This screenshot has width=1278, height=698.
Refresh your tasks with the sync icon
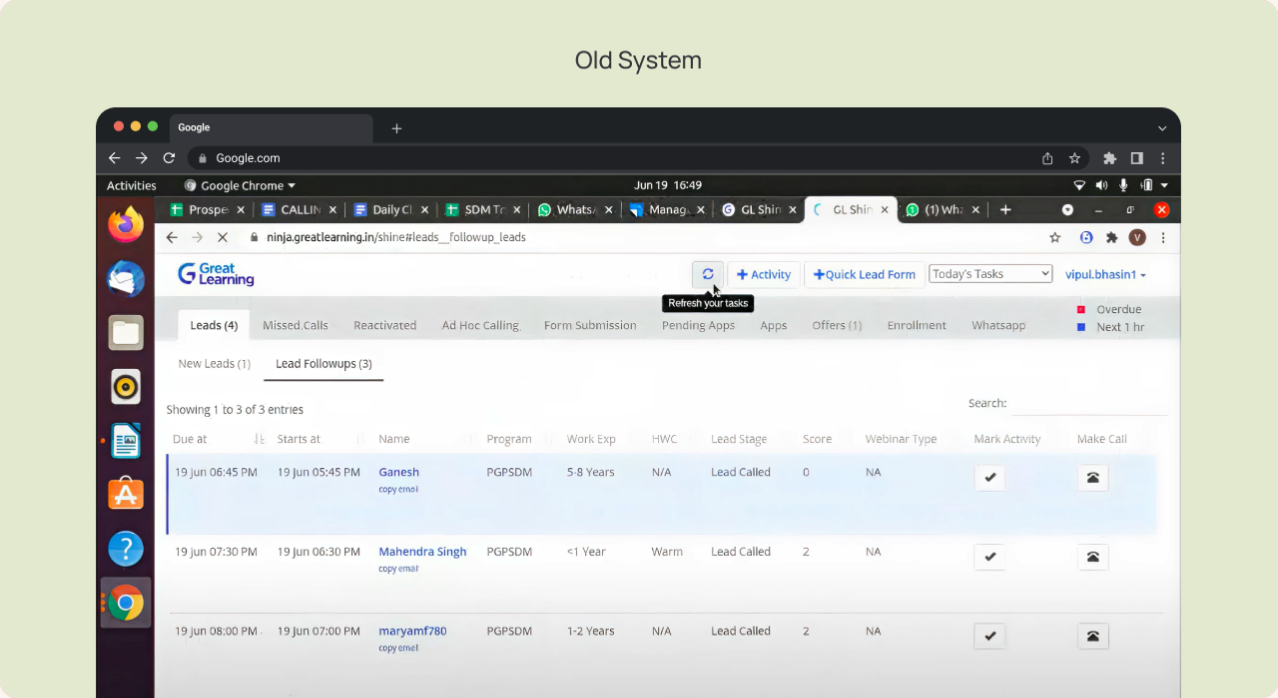[x=708, y=274]
